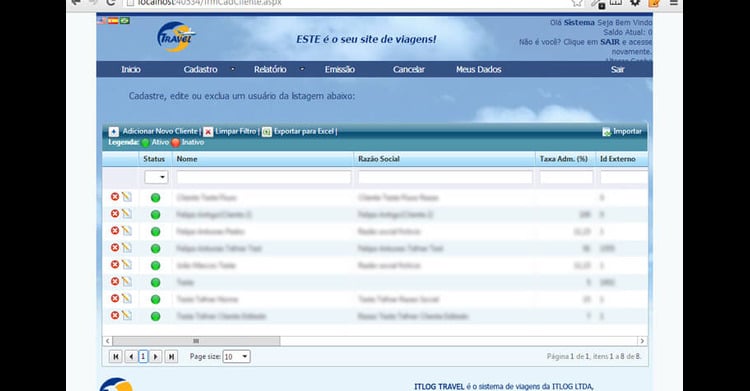Delete the second client row
This screenshot has width=750, height=391.
tap(115, 213)
